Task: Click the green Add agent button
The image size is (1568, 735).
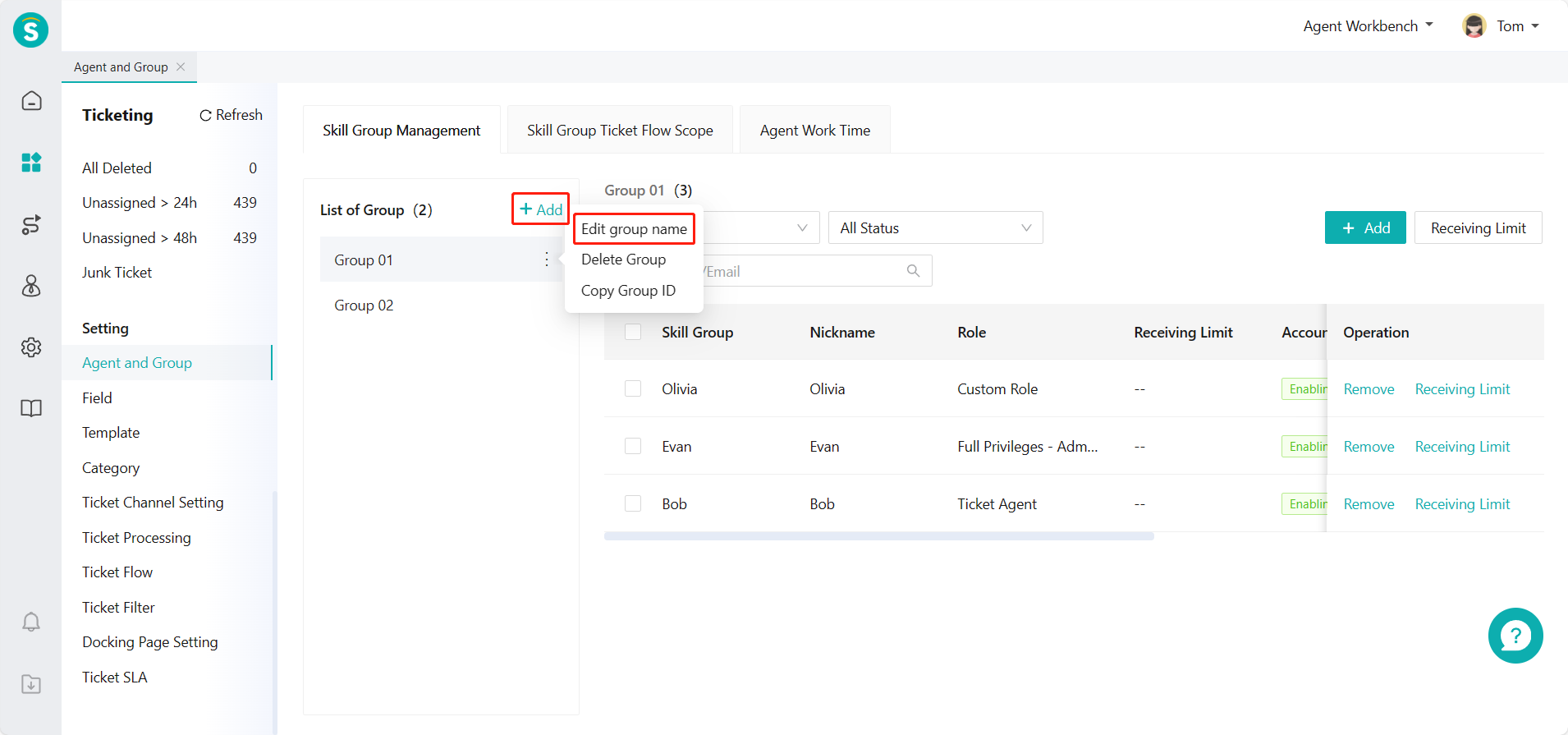Action: (1365, 227)
